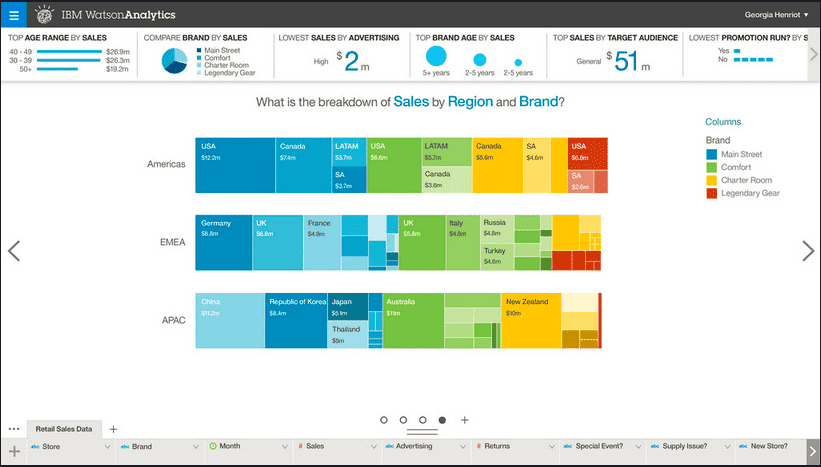Expand Store column dropdown chevron
This screenshot has width=821, height=467.
pos(107,447)
